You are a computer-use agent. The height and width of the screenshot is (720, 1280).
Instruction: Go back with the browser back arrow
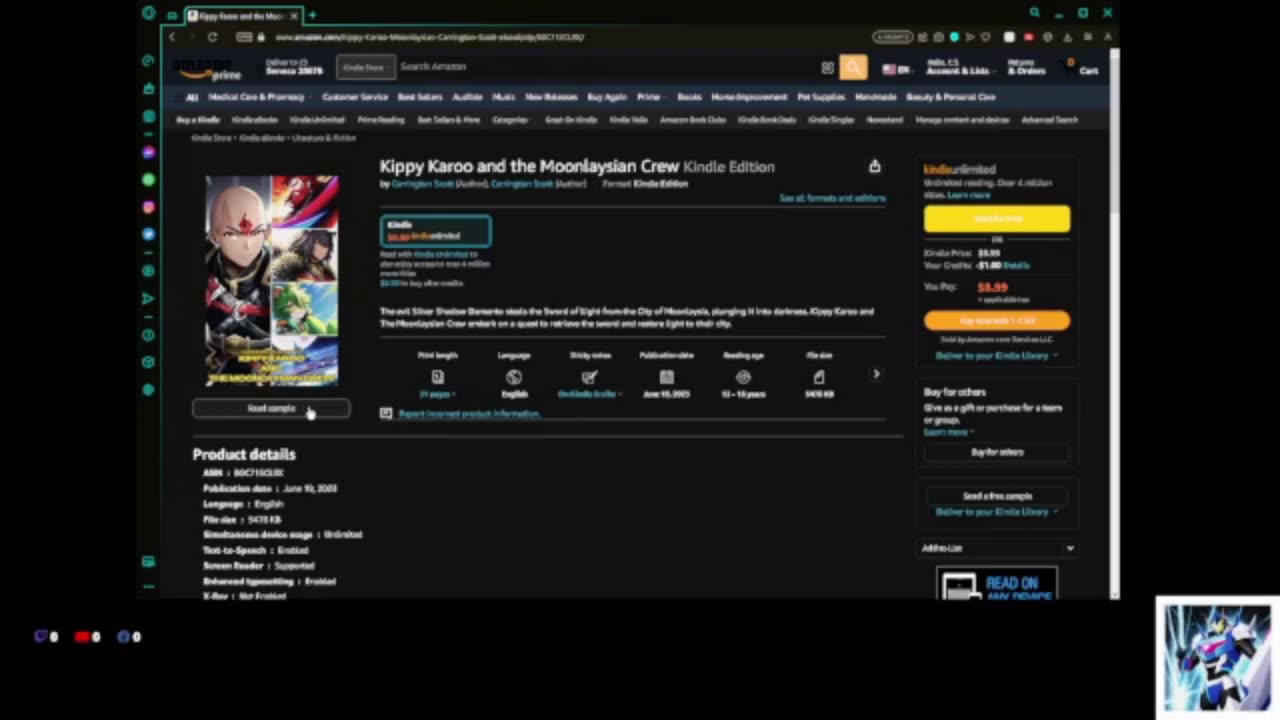[172, 37]
